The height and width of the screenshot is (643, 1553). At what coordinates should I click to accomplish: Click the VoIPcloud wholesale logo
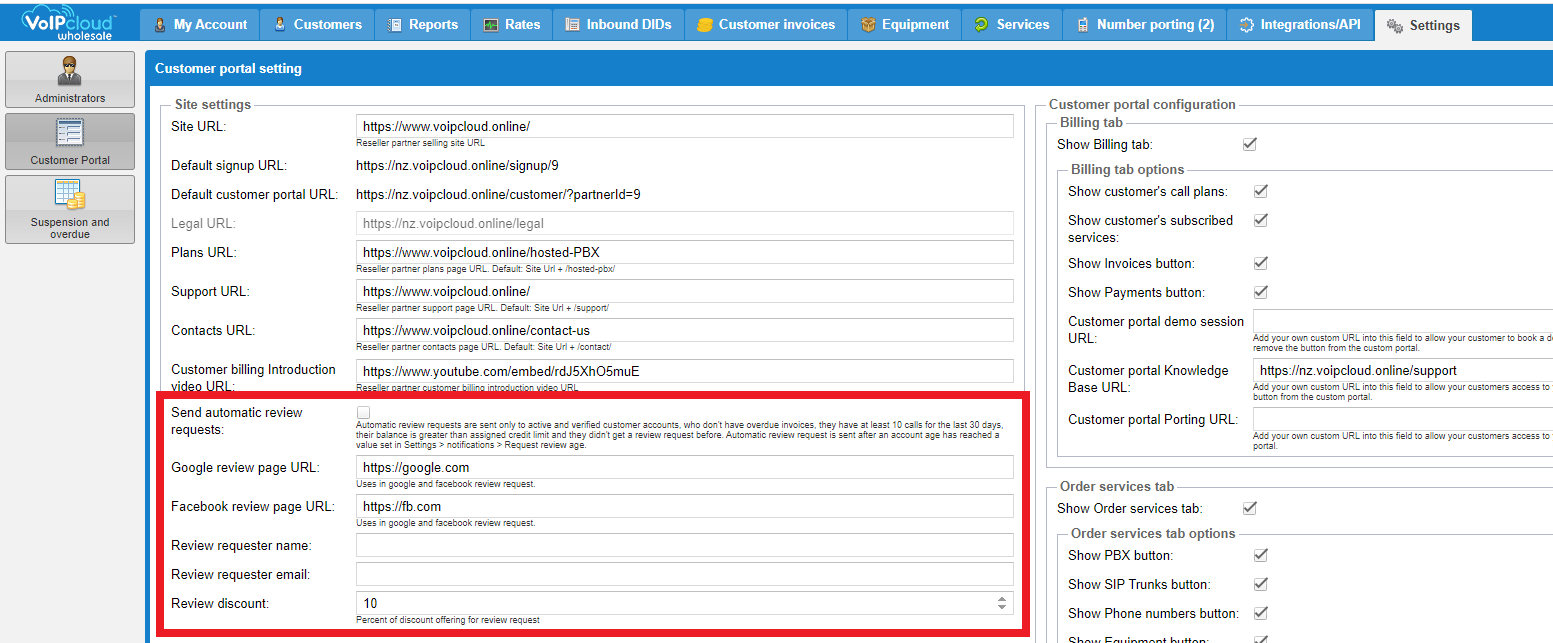click(68, 23)
